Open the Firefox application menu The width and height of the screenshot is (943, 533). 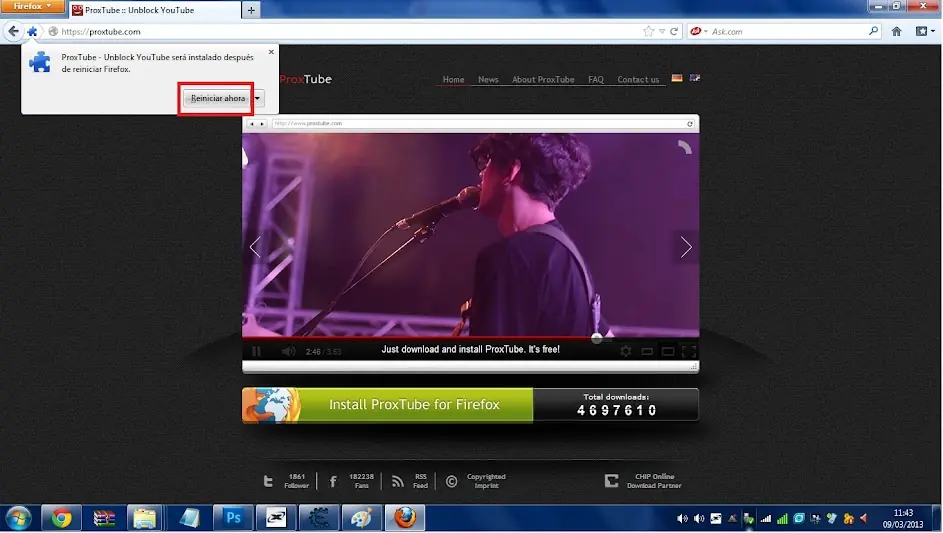pos(32,6)
